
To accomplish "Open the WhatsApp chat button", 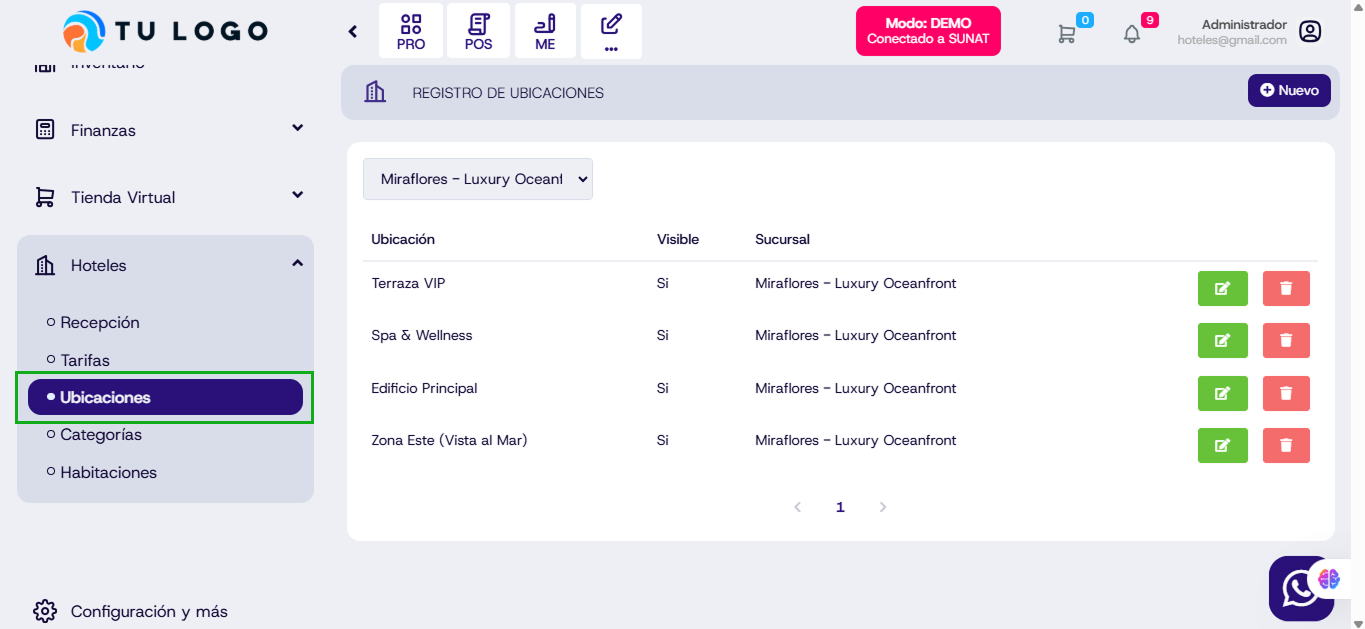I will [x=1299, y=589].
